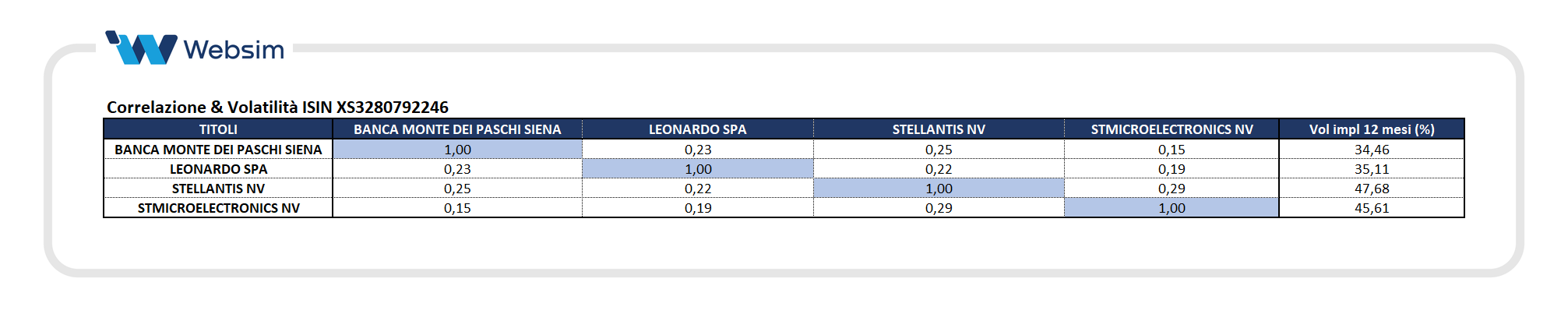1568x321 pixels.
Task: Click the Websim logo icon
Action: (141, 48)
